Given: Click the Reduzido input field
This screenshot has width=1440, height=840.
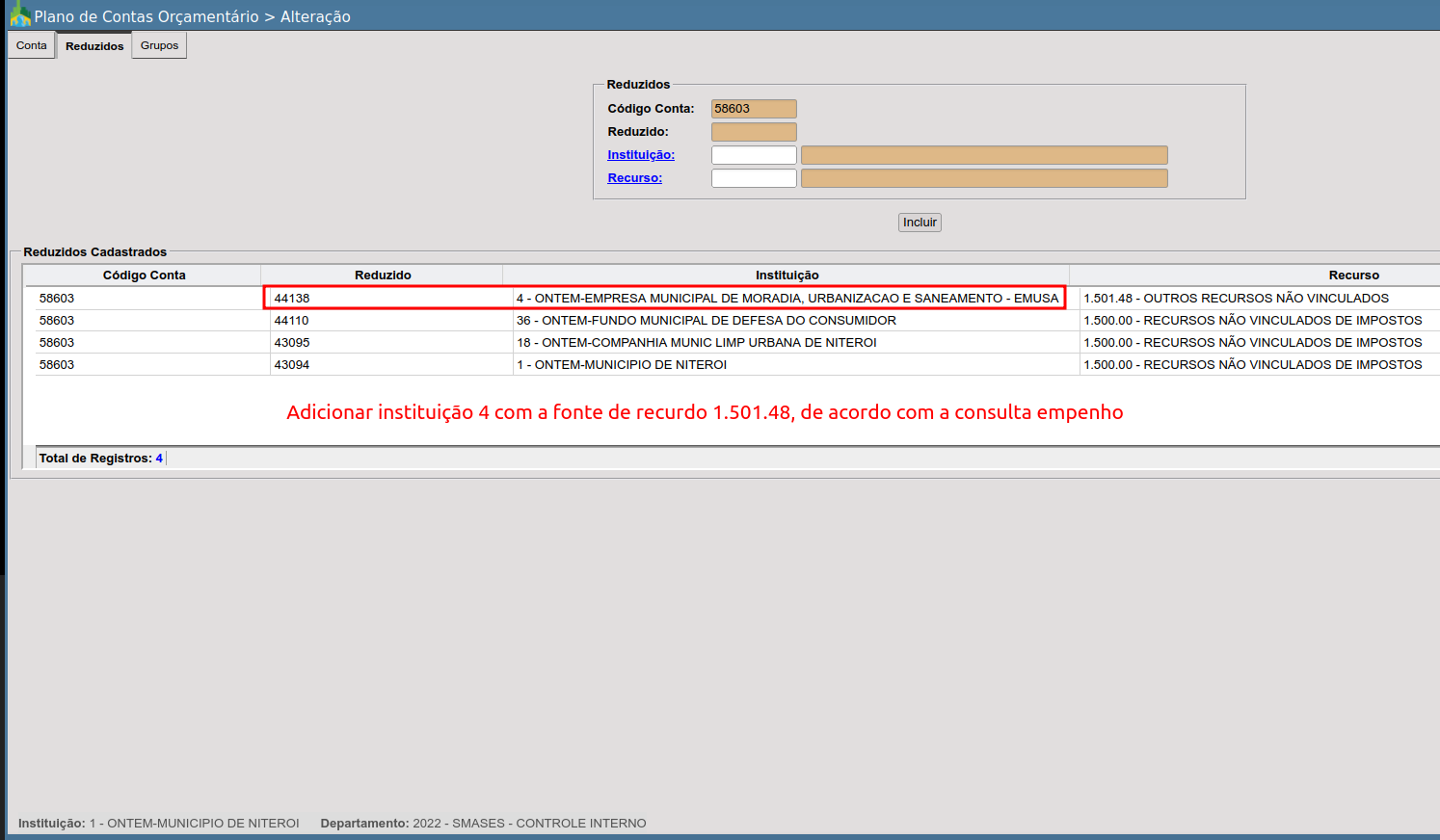Looking at the screenshot, I should (x=754, y=132).
